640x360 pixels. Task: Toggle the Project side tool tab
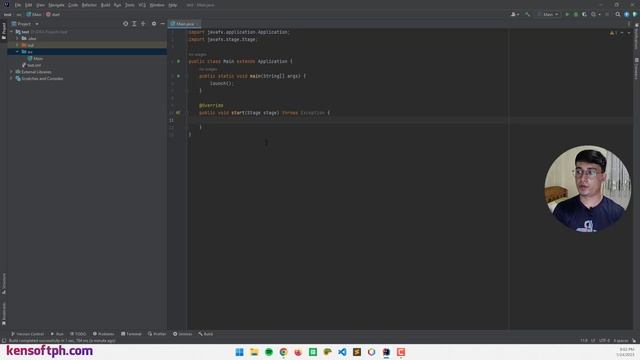[x=4, y=31]
